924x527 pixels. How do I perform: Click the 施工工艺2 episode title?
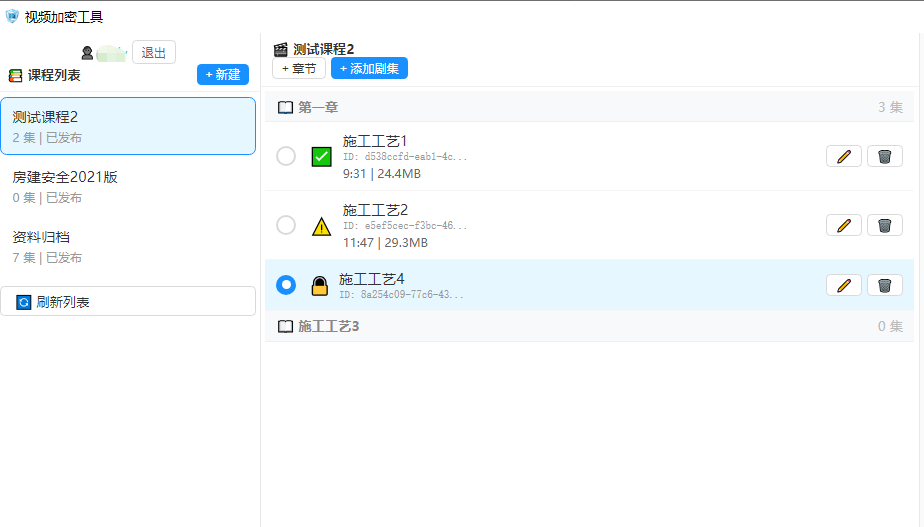375,210
